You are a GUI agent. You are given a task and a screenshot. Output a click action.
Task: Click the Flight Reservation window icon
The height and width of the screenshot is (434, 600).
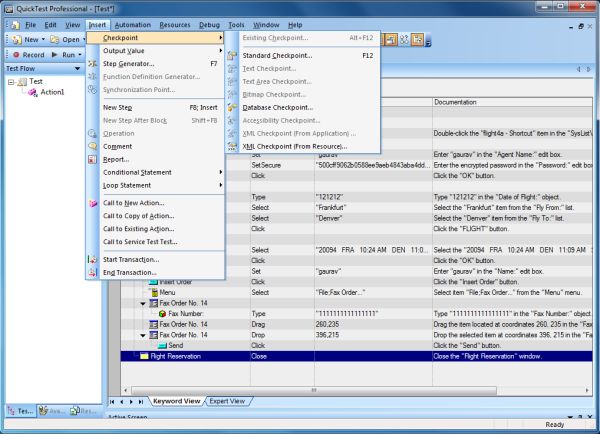(144, 356)
